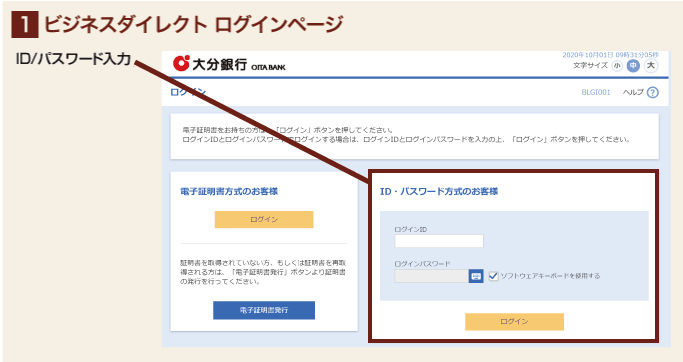Click the 電子証明書方式のお客様 heading
This screenshot has height=362, width=683.
[229, 191]
